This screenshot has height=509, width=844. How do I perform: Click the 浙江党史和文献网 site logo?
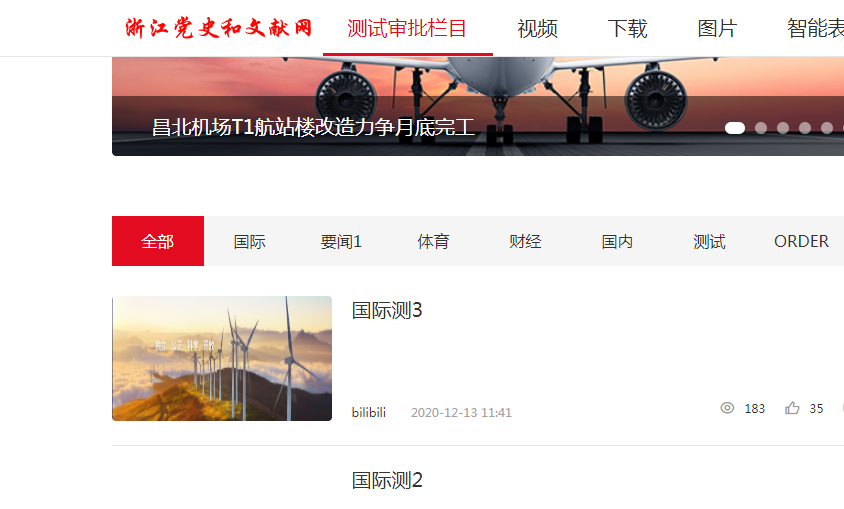pyautogui.click(x=219, y=28)
